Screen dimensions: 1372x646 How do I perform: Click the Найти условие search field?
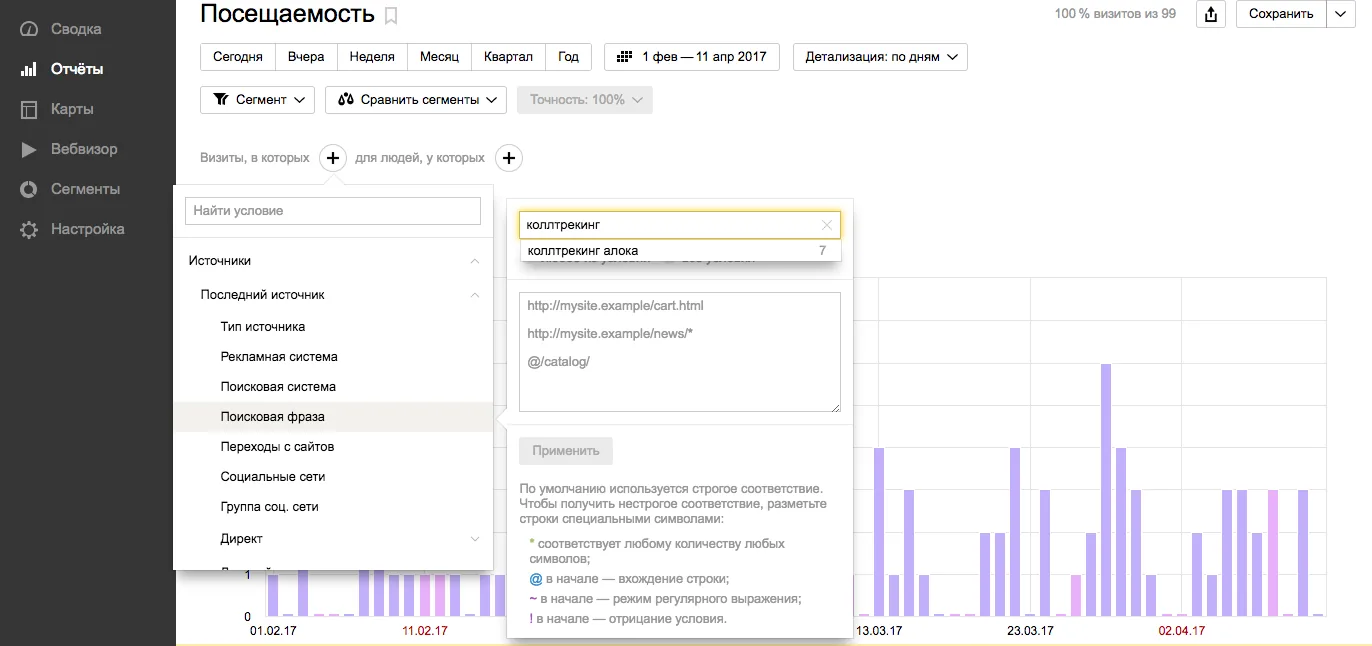point(333,211)
